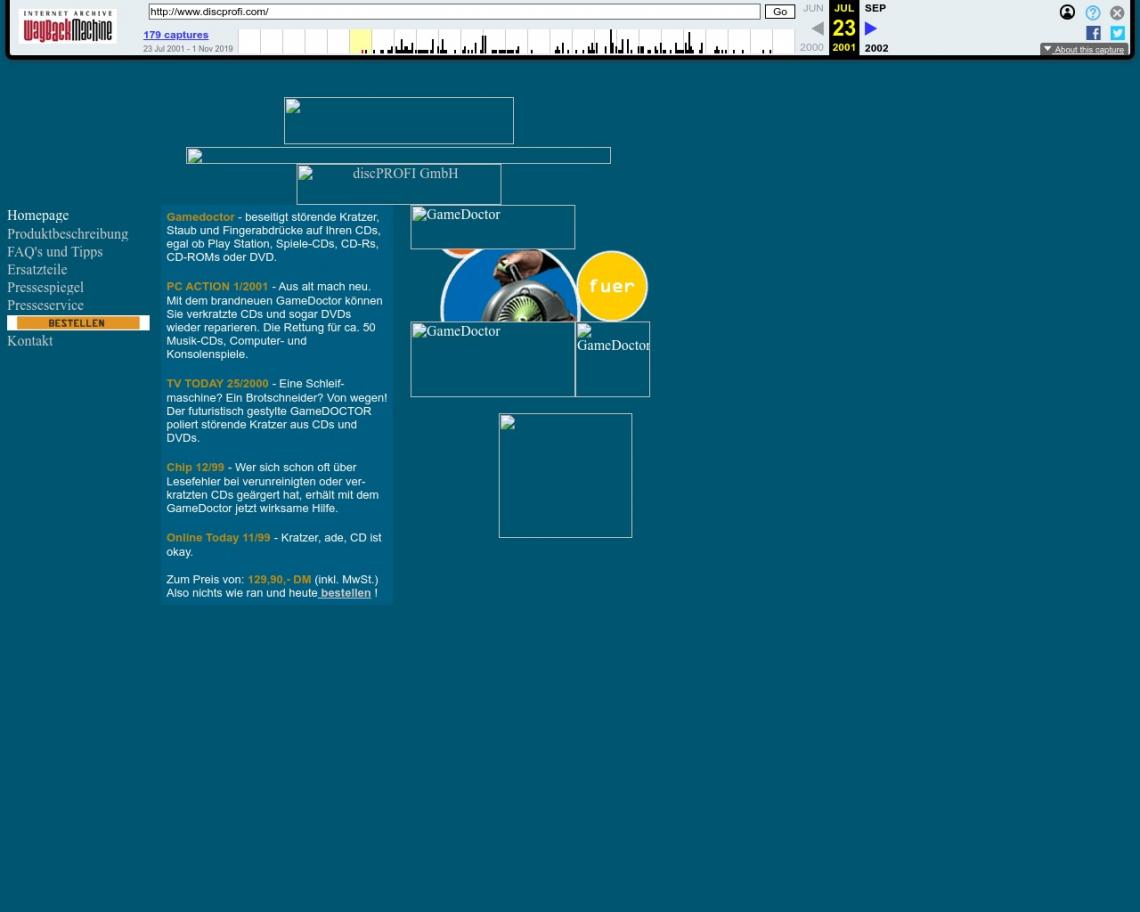Follow the bestellen text link
The height and width of the screenshot is (912, 1140).
tap(345, 593)
